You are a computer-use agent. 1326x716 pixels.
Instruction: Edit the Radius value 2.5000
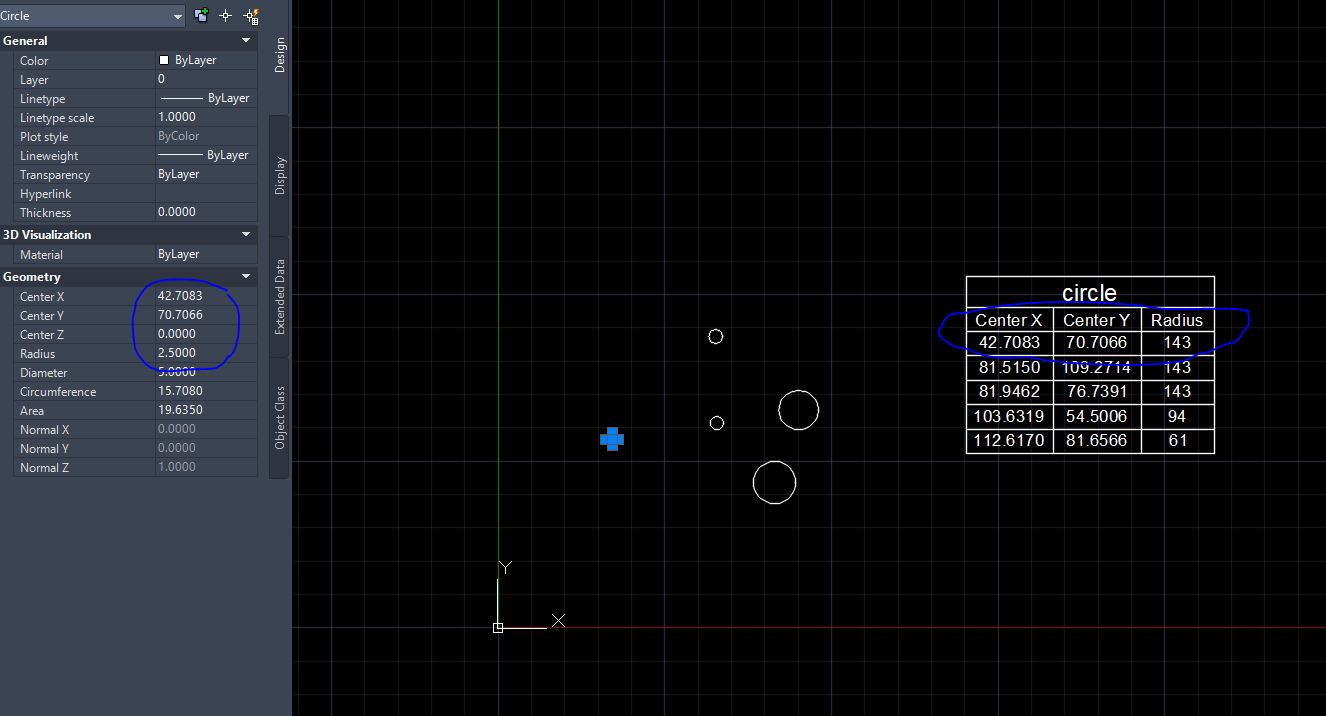click(x=206, y=353)
